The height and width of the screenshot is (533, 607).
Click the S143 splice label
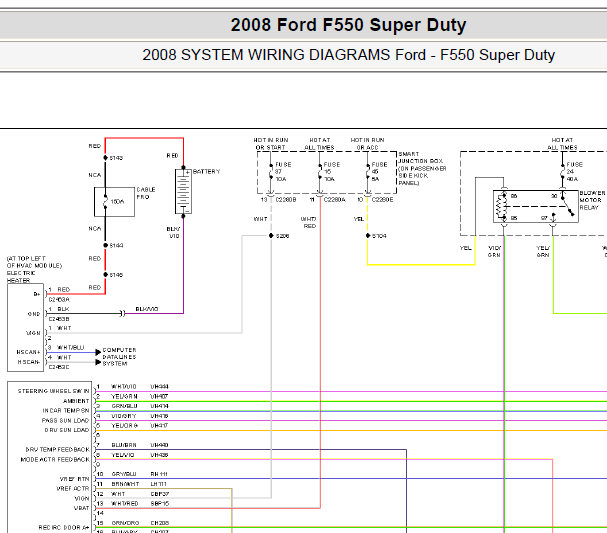tap(116, 158)
